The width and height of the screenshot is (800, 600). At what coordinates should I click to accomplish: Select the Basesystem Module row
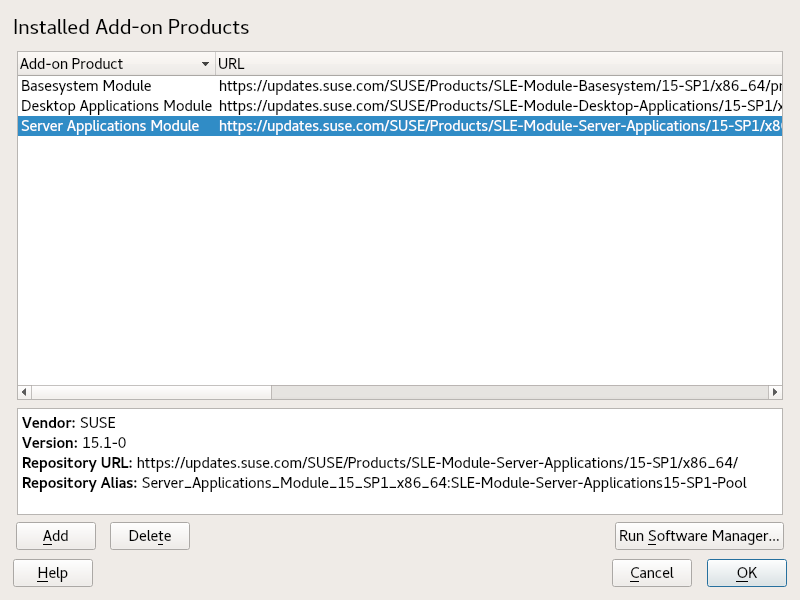click(x=86, y=86)
